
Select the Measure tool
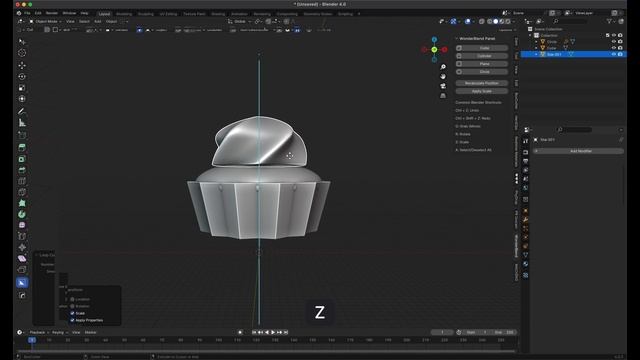(x=22, y=123)
